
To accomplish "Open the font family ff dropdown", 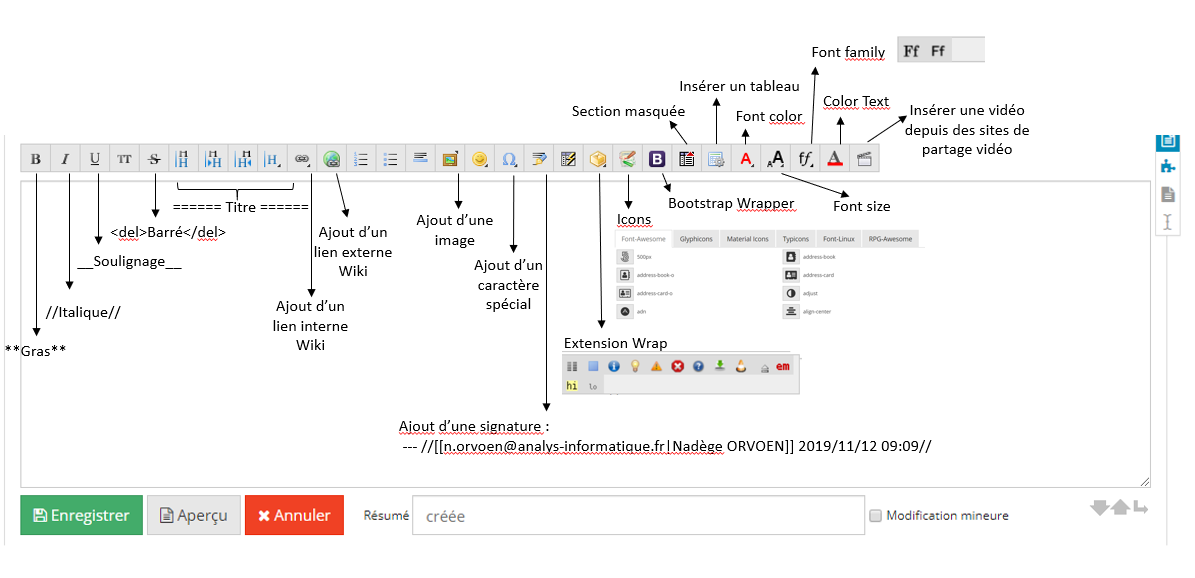I will [806, 158].
